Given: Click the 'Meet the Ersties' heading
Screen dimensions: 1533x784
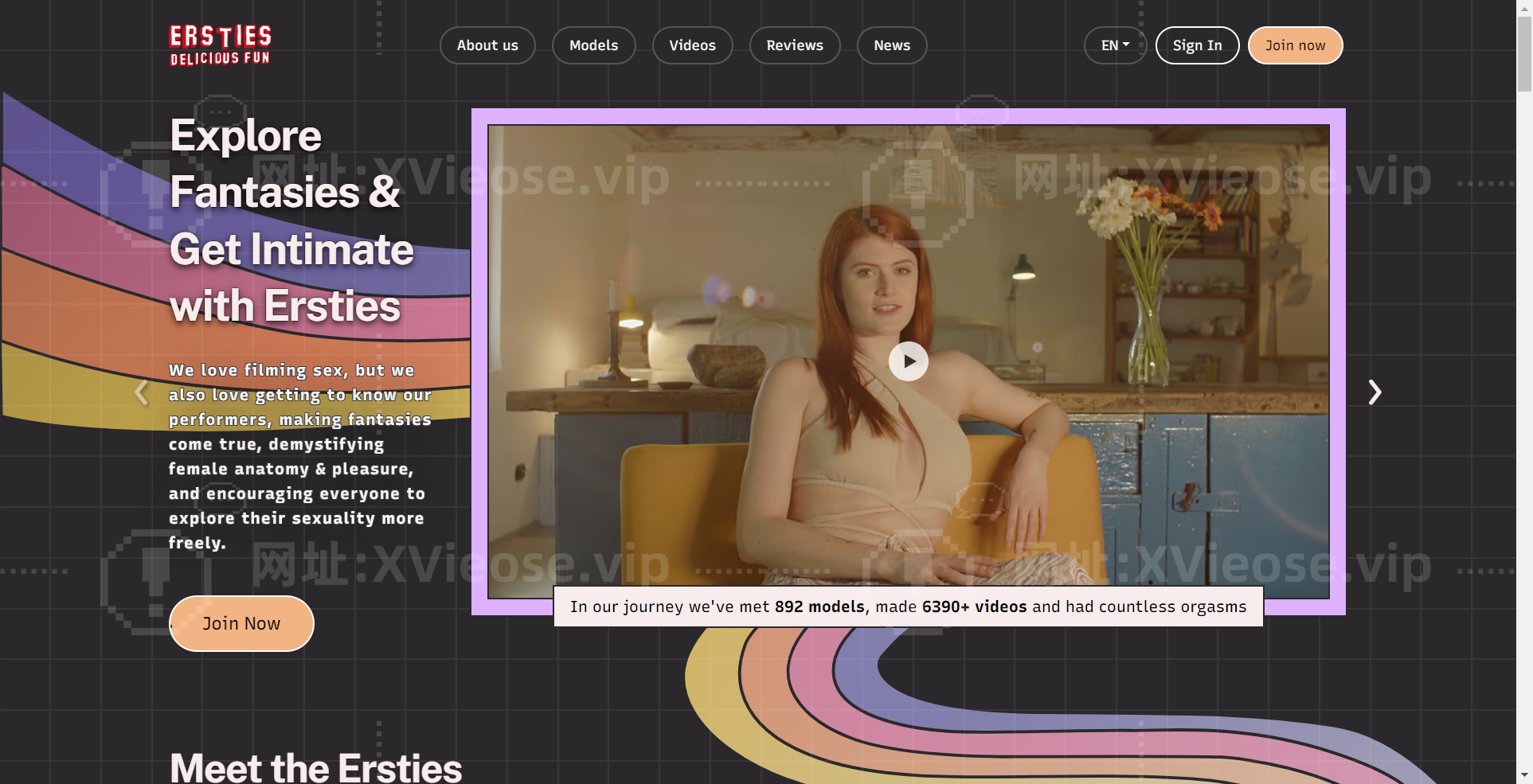Looking at the screenshot, I should (x=315, y=767).
